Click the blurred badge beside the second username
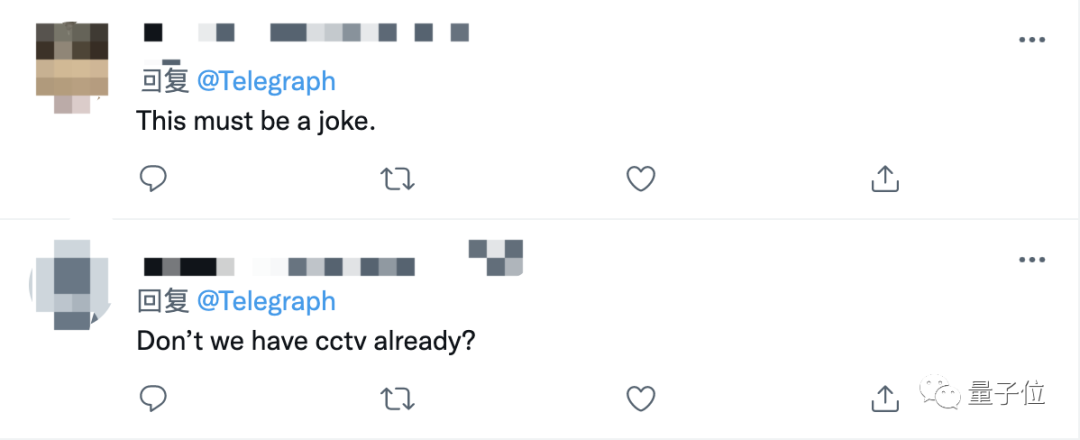 [x=496, y=256]
